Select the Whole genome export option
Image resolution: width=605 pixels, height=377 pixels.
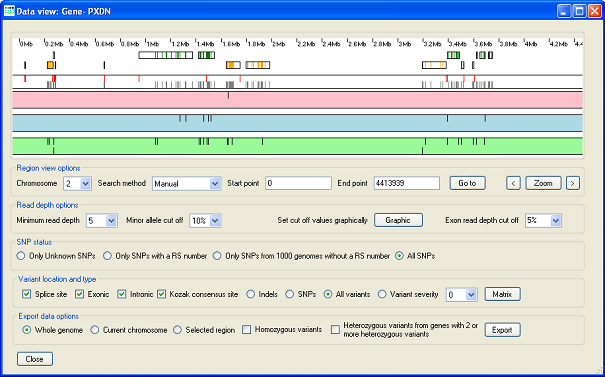[x=27, y=330]
